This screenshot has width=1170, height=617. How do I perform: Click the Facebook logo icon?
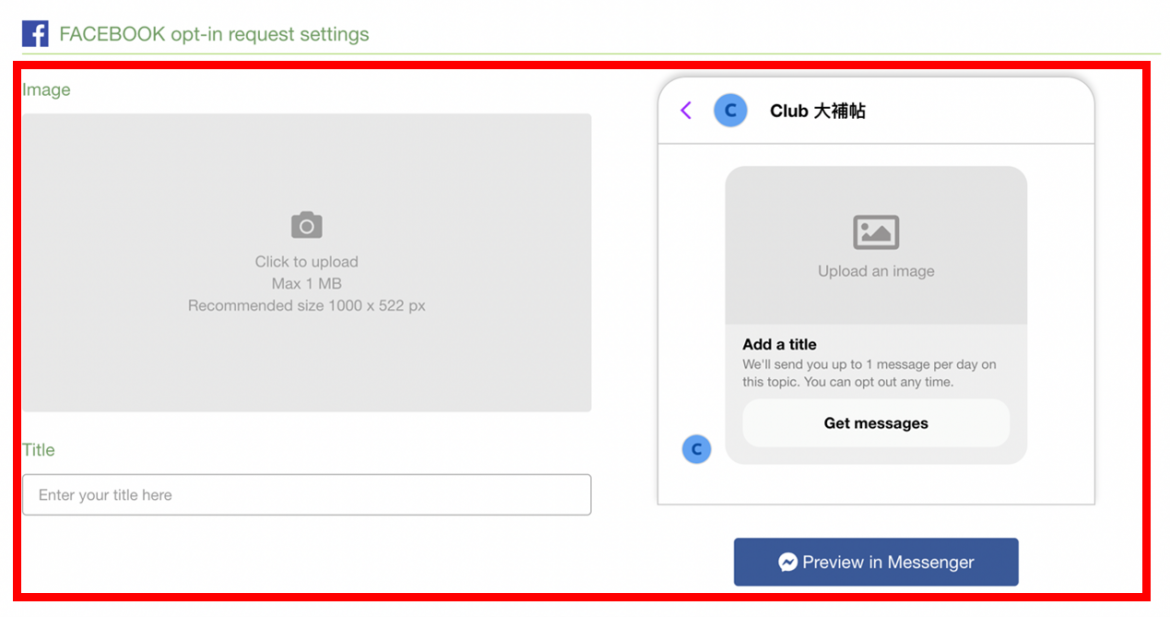pos(36,33)
